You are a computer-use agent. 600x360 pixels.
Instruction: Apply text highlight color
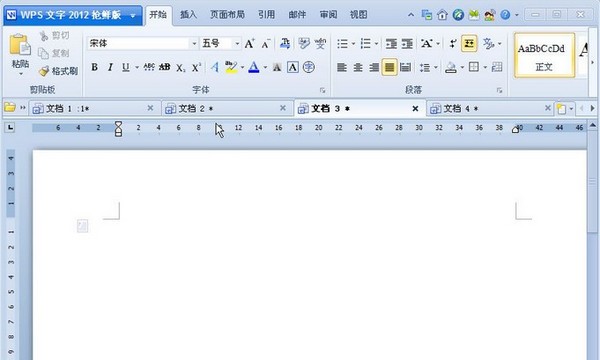click(x=231, y=67)
